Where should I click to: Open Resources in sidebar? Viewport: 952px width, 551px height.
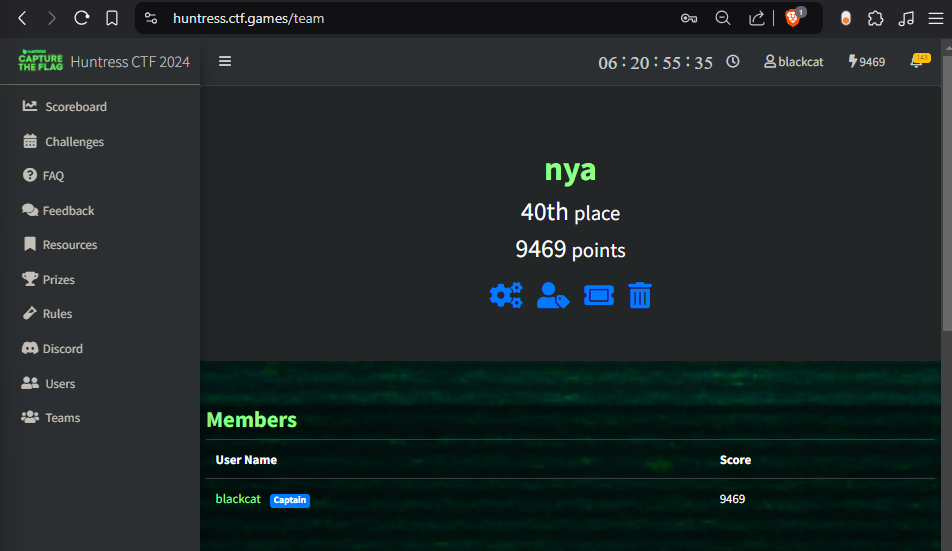tap(60, 245)
